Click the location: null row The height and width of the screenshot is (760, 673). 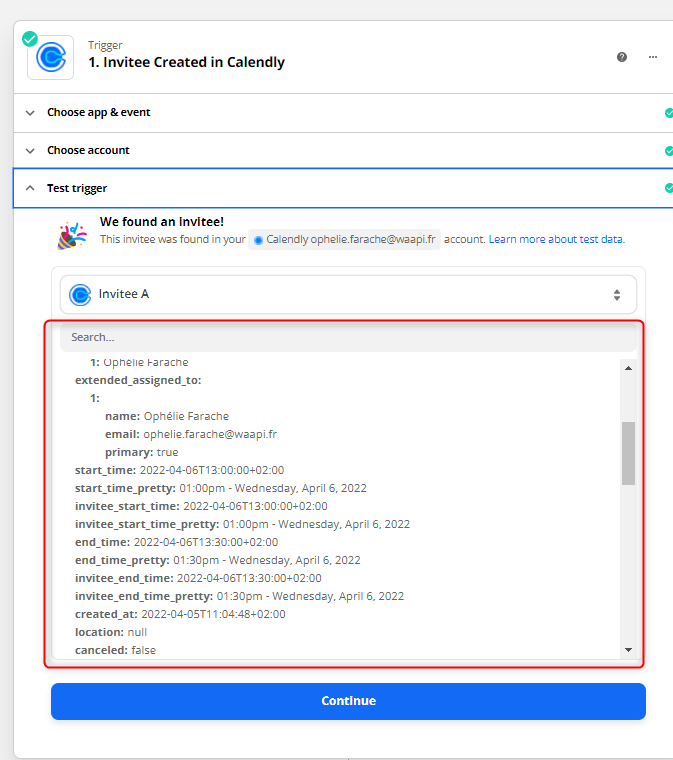tap(111, 633)
